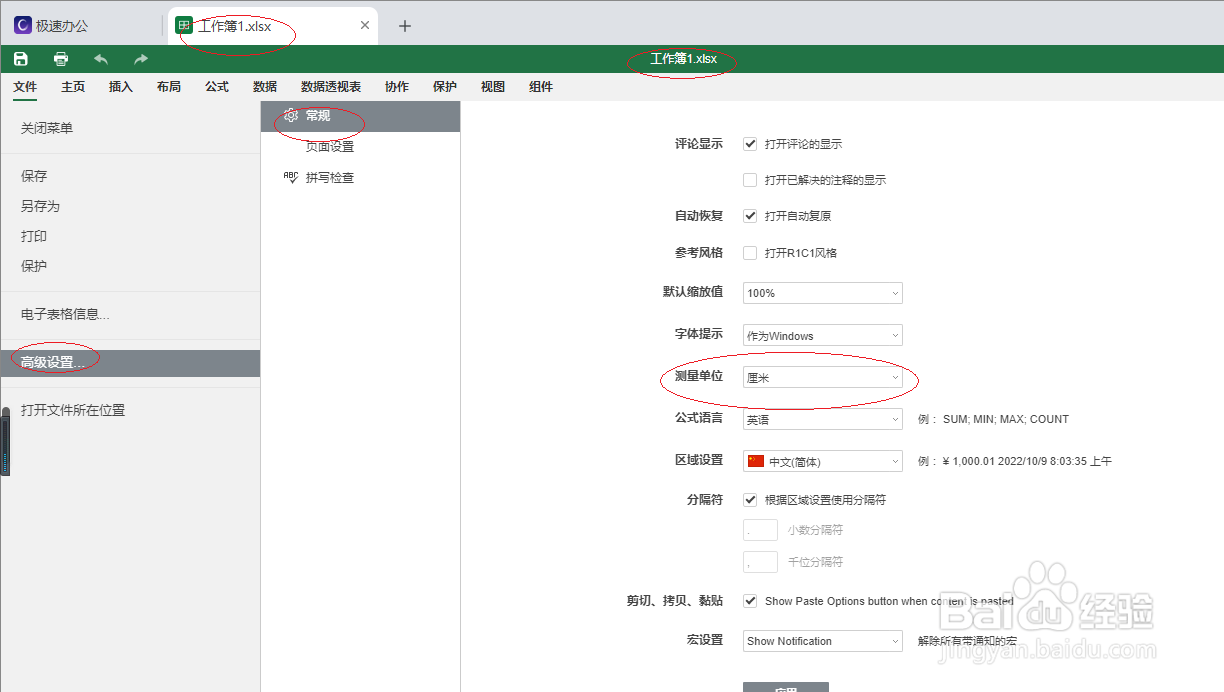
Task: Click the 小数分隔符 input field
Action: [x=760, y=530]
